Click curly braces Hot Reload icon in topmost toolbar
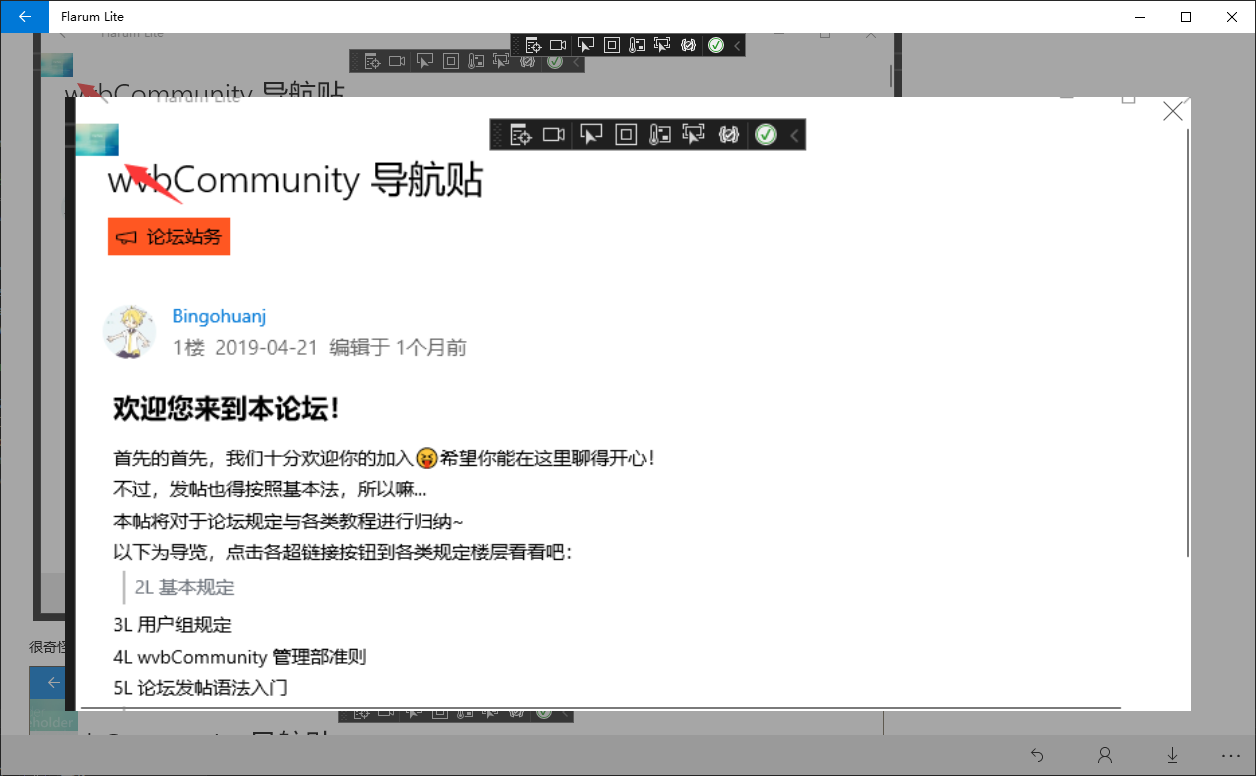Image resolution: width=1256 pixels, height=776 pixels. [x=688, y=45]
